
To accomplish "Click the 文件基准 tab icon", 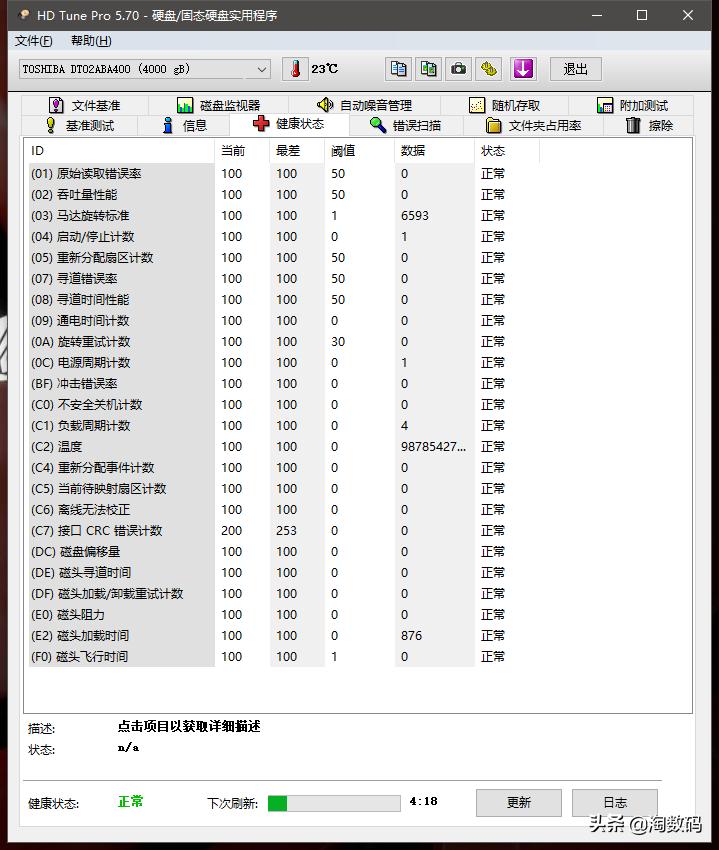I will pos(56,105).
